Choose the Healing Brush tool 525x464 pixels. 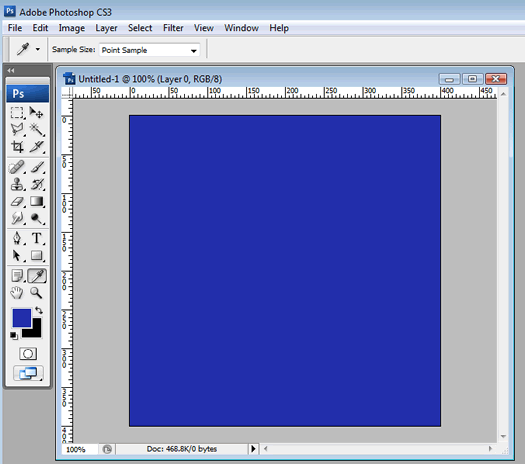coord(17,167)
